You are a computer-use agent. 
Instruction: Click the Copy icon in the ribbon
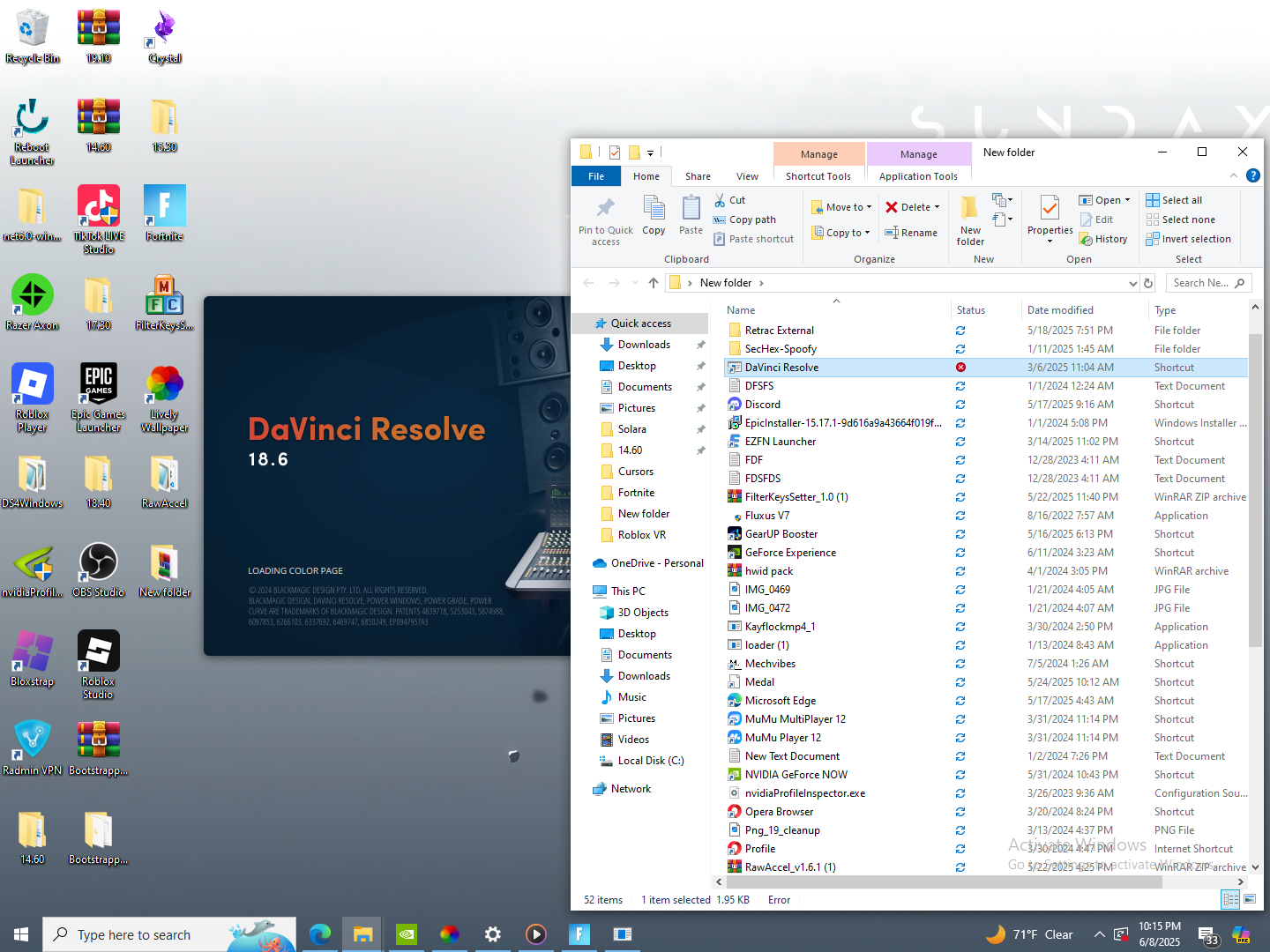654,208
